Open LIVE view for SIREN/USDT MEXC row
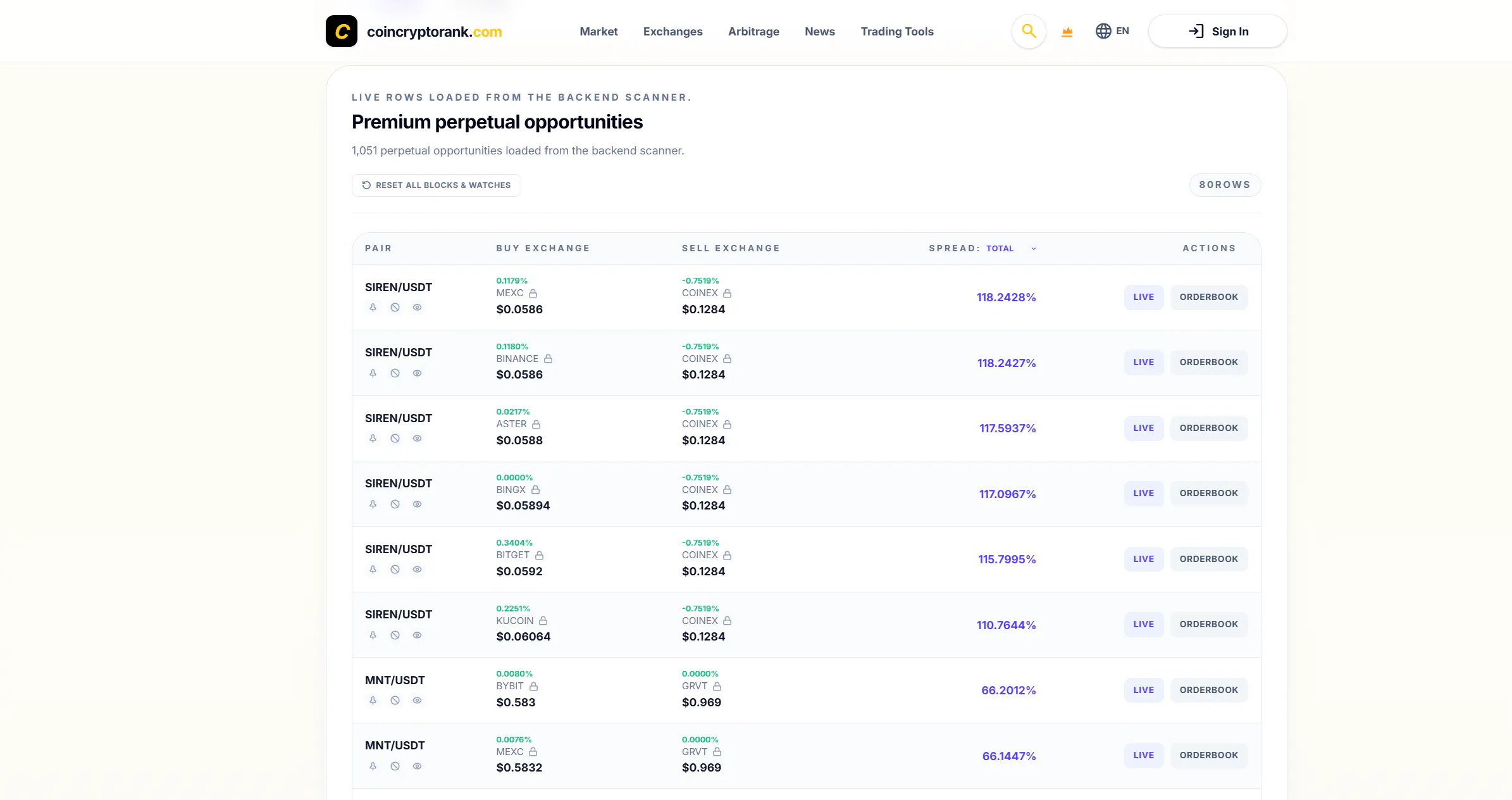 pyautogui.click(x=1143, y=297)
